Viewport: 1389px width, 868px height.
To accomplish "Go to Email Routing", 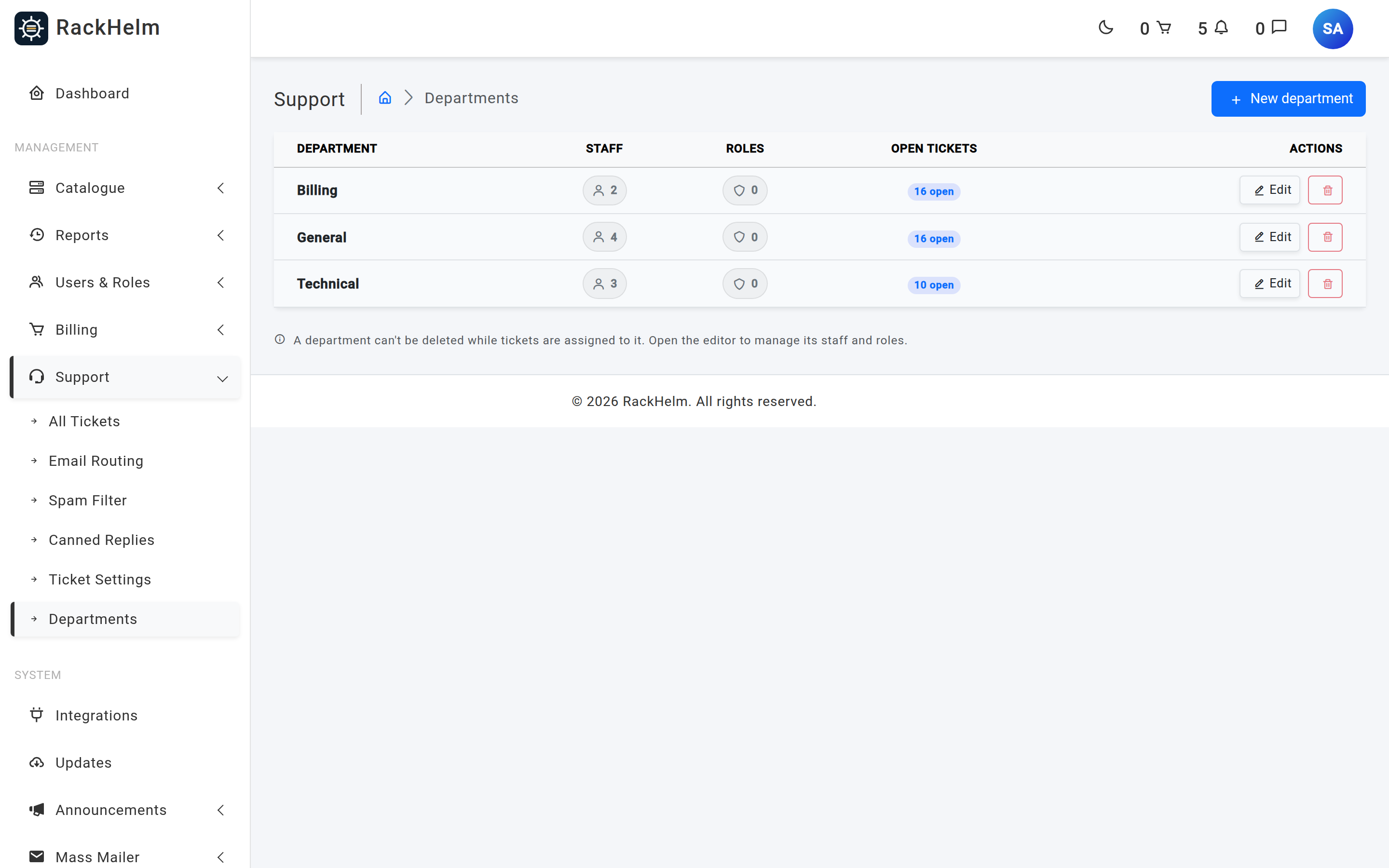I will coord(96,461).
